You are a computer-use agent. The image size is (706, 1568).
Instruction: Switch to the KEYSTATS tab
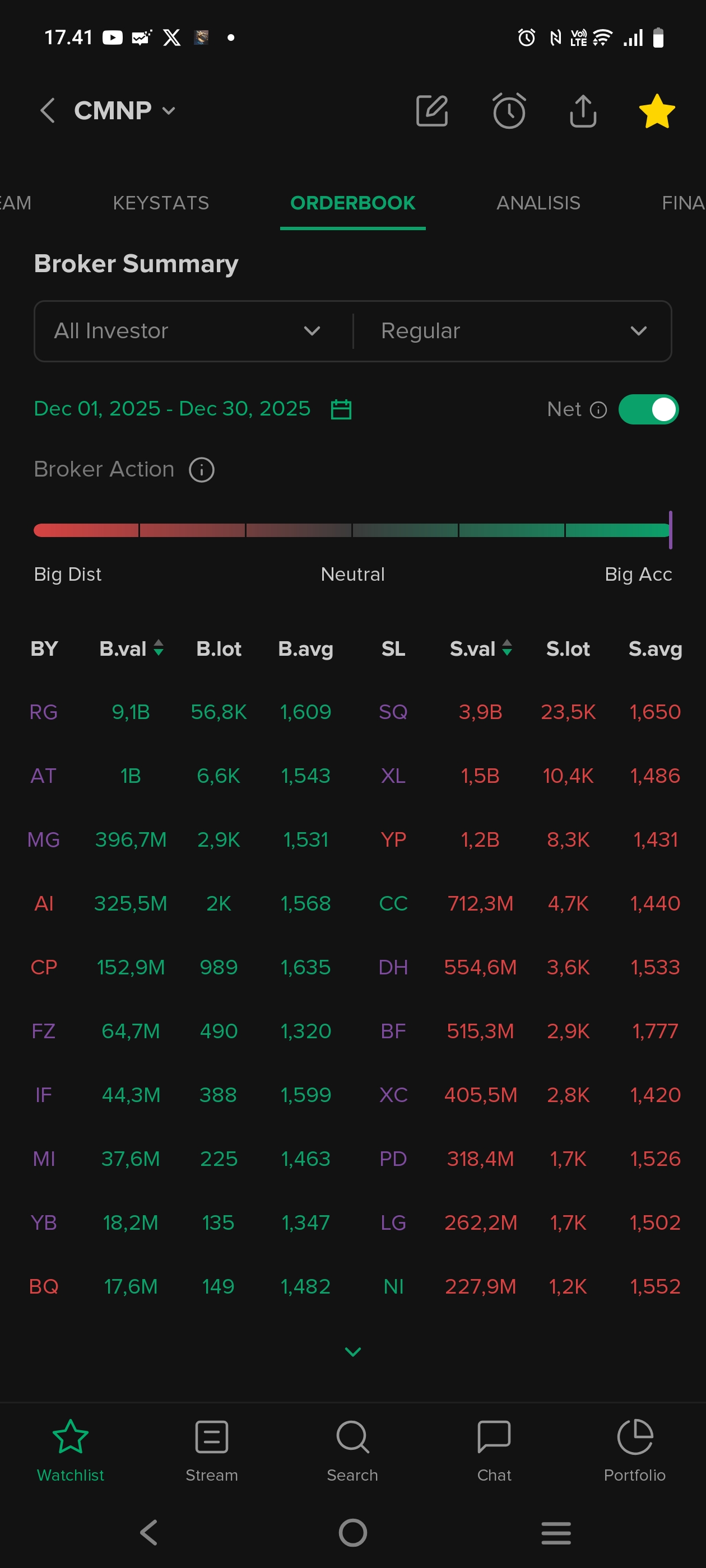161,203
